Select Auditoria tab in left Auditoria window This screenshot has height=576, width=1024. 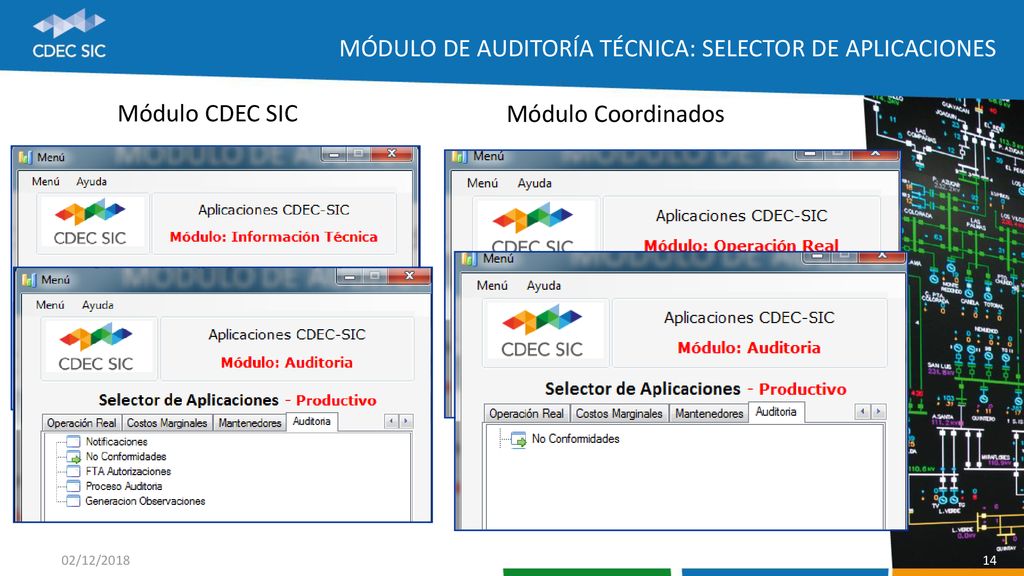click(x=312, y=422)
